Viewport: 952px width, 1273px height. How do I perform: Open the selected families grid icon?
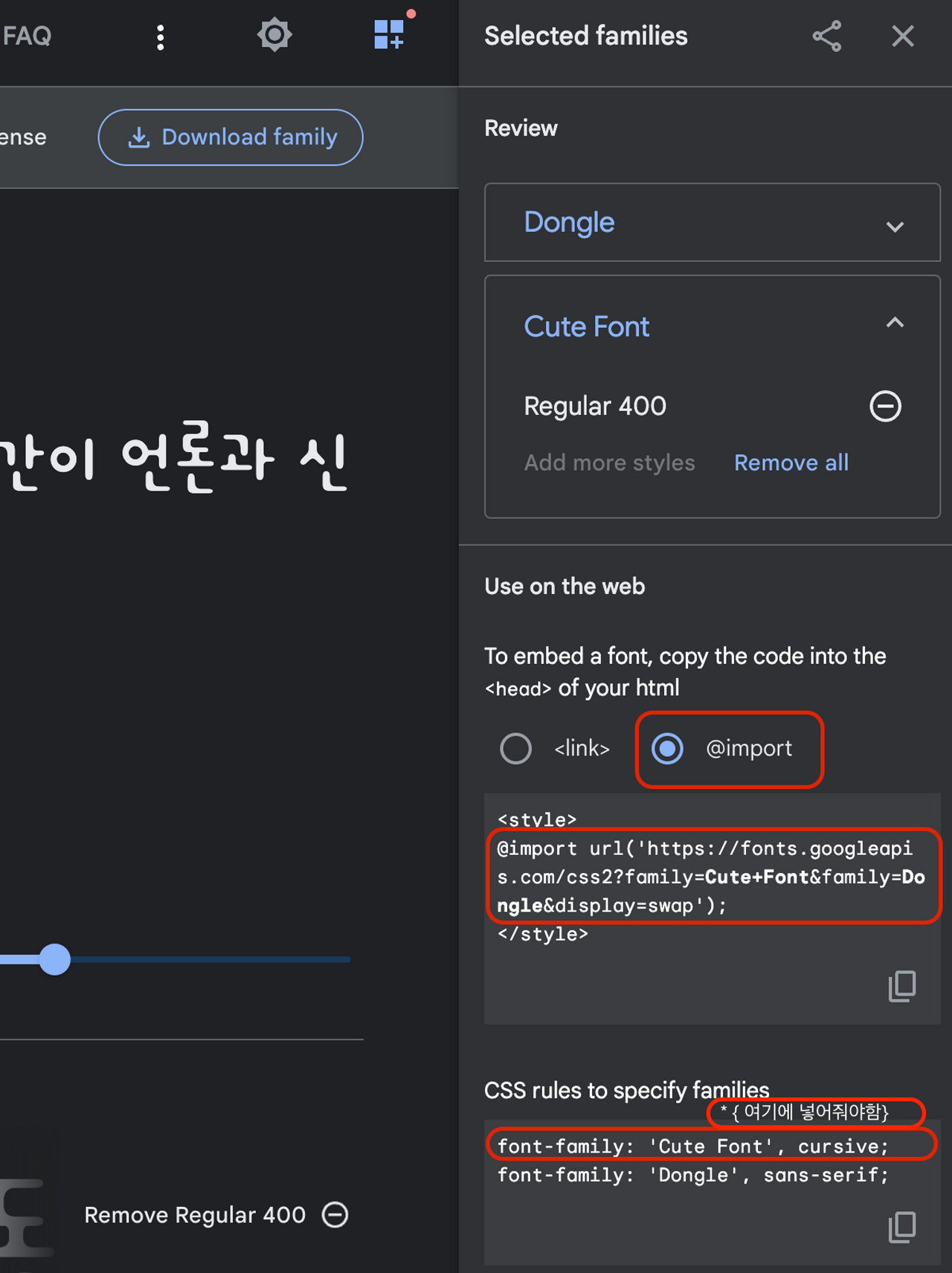click(389, 34)
